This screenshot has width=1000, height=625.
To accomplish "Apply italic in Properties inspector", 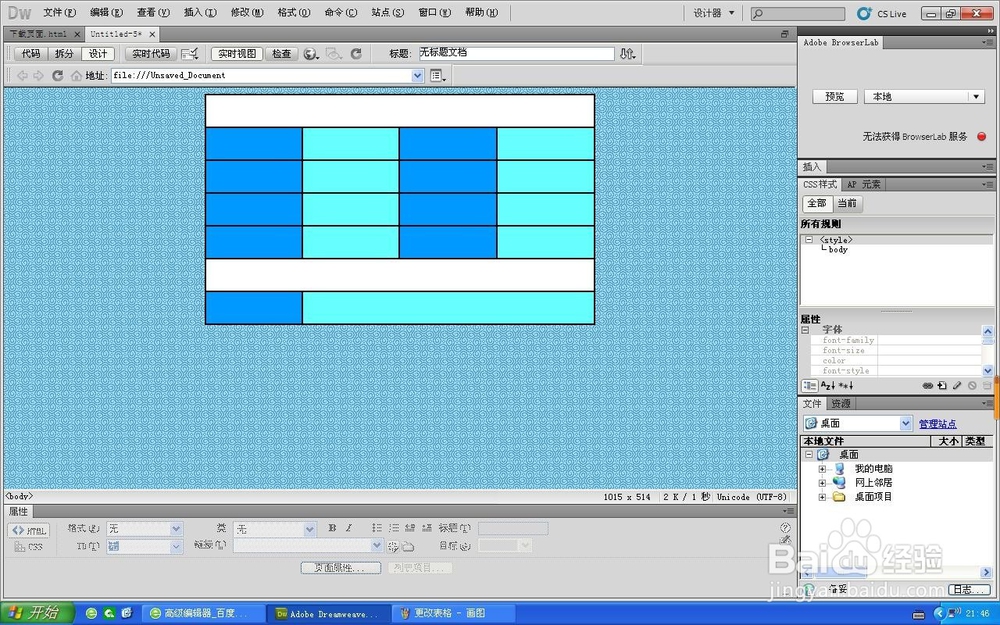I will (349, 528).
